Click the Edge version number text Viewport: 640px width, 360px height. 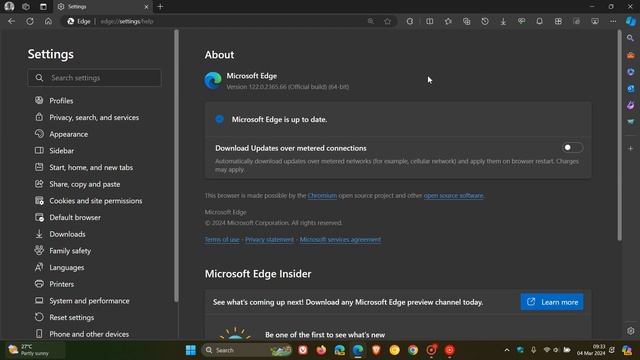(x=287, y=87)
